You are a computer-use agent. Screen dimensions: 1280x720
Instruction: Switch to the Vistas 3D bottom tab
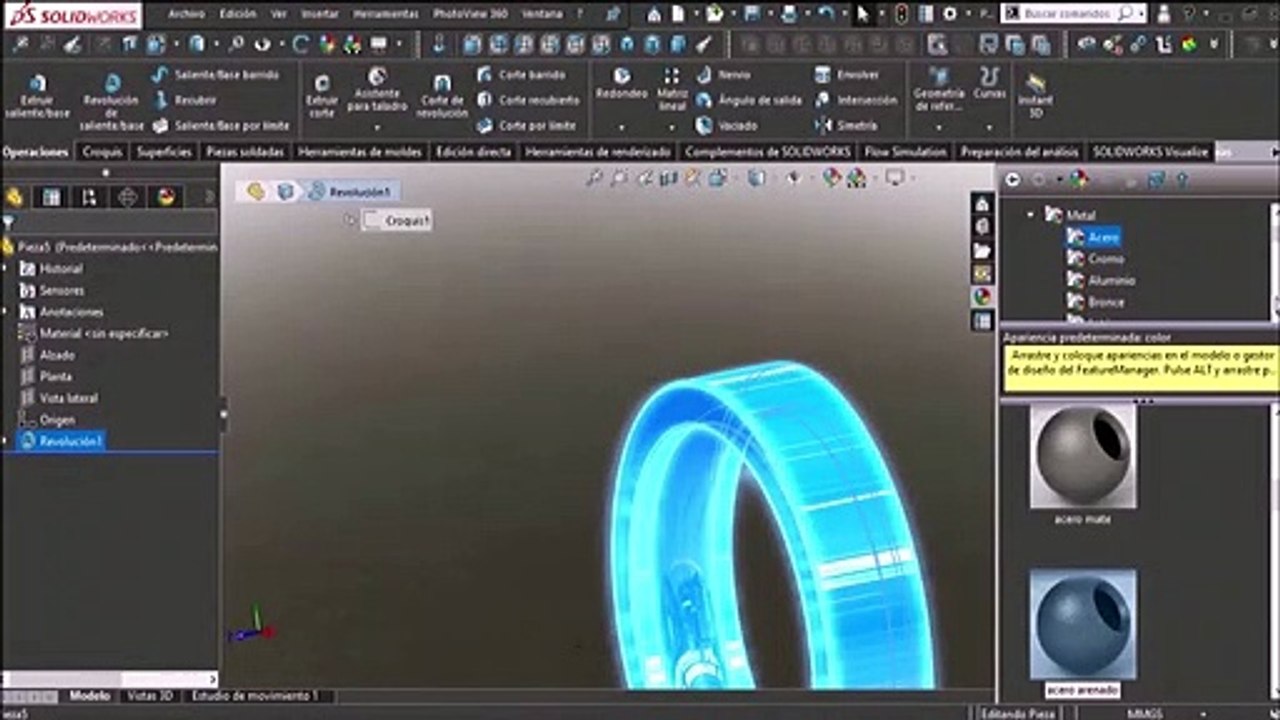(x=150, y=696)
